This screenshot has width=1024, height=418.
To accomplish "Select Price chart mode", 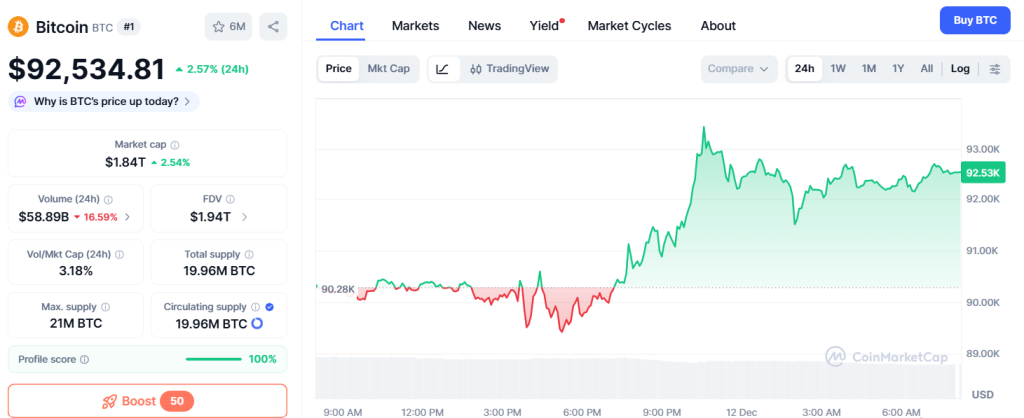I will [338, 69].
